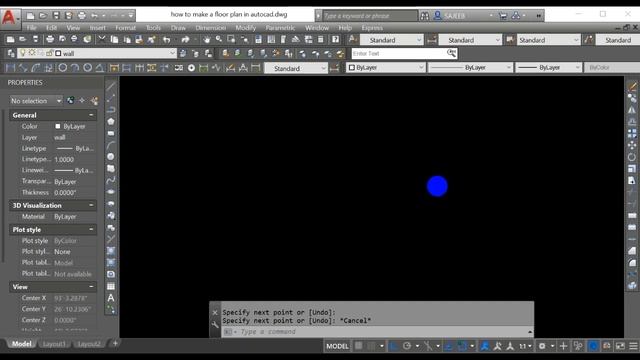
Task: Toggle ortho mode in status bar
Action: click(x=393, y=346)
